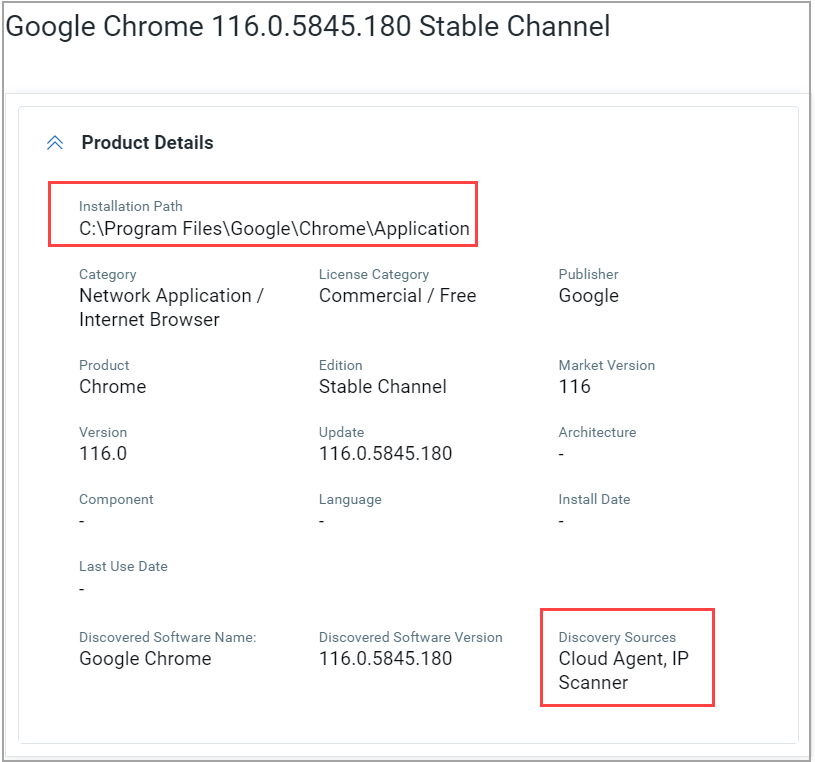This screenshot has width=815, height=762.
Task: Click the Publisher label
Action: point(588,274)
